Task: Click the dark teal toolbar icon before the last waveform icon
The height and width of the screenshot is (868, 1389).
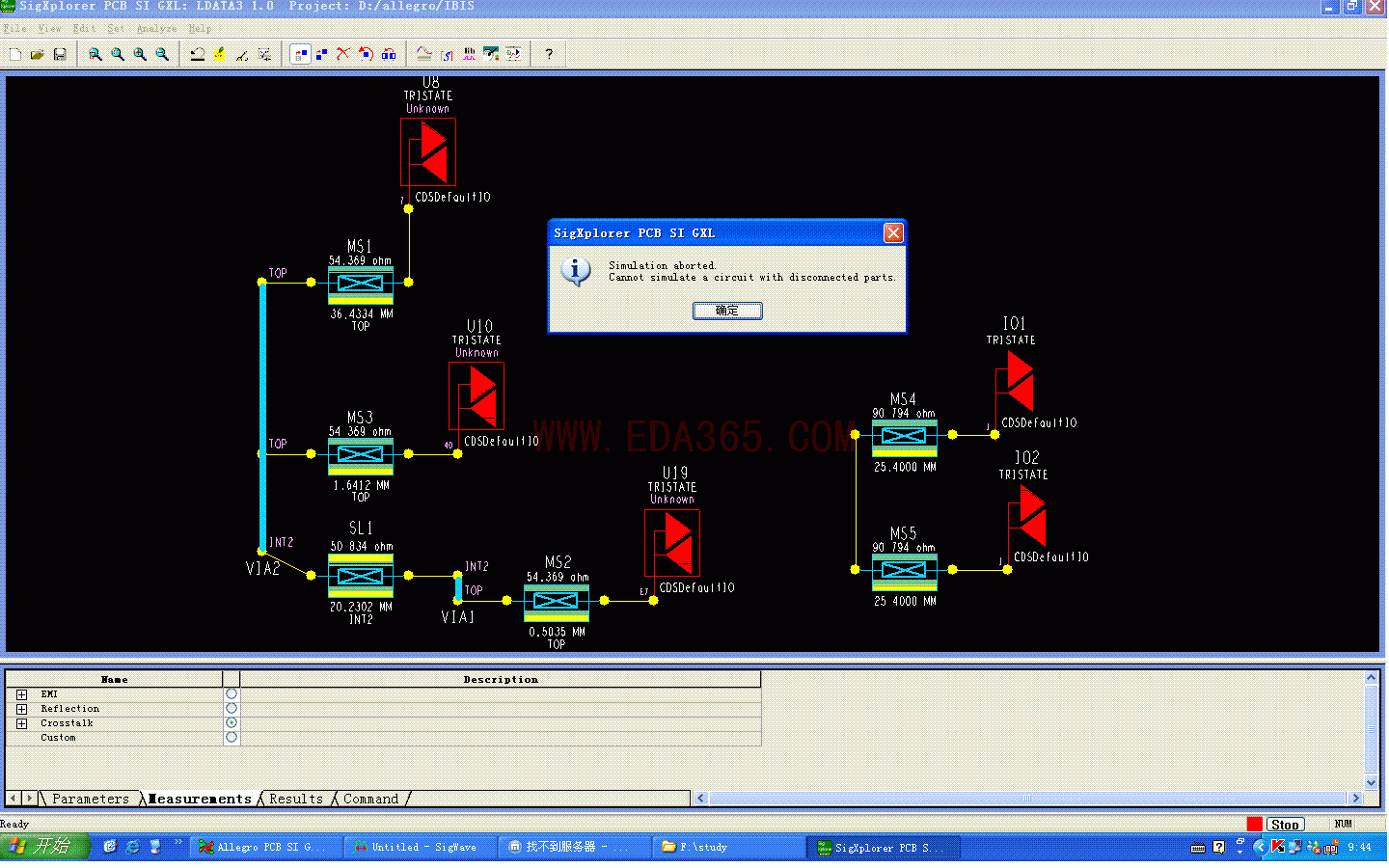Action: point(491,54)
